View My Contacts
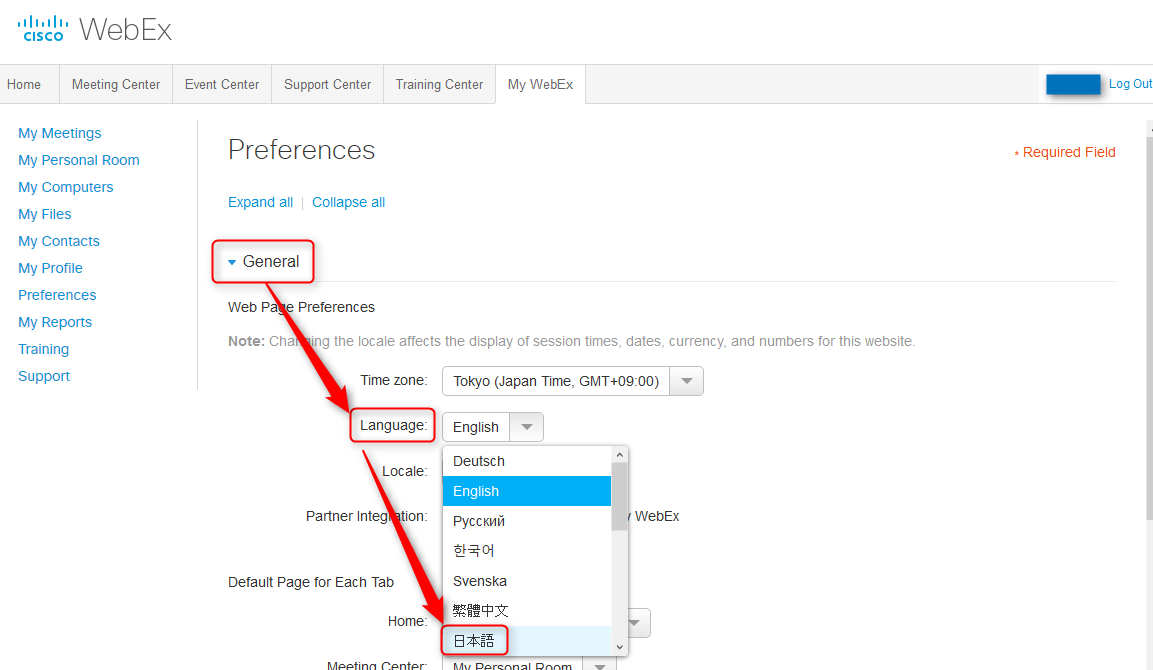The width and height of the screenshot is (1153, 670). 59,241
